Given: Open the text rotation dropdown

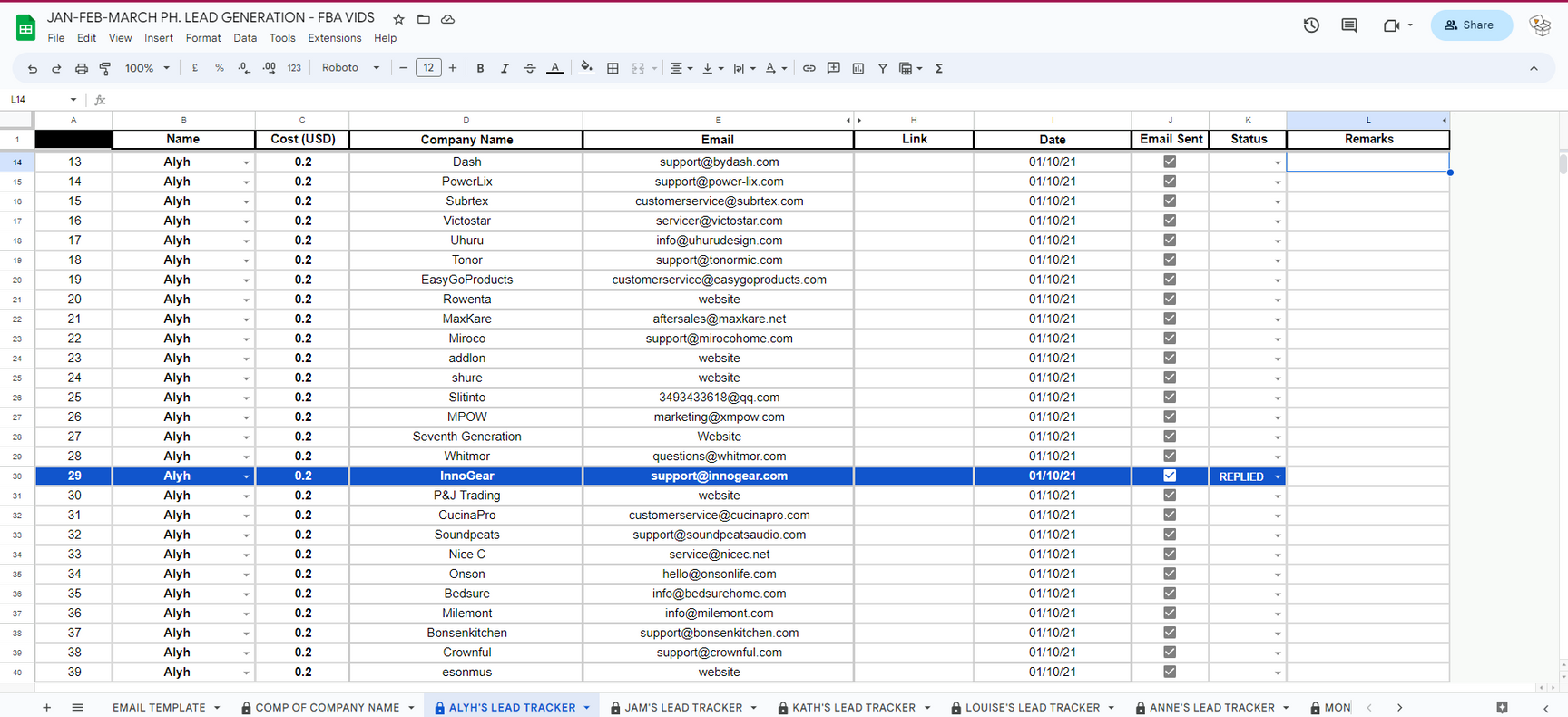Looking at the screenshot, I should tap(775, 68).
